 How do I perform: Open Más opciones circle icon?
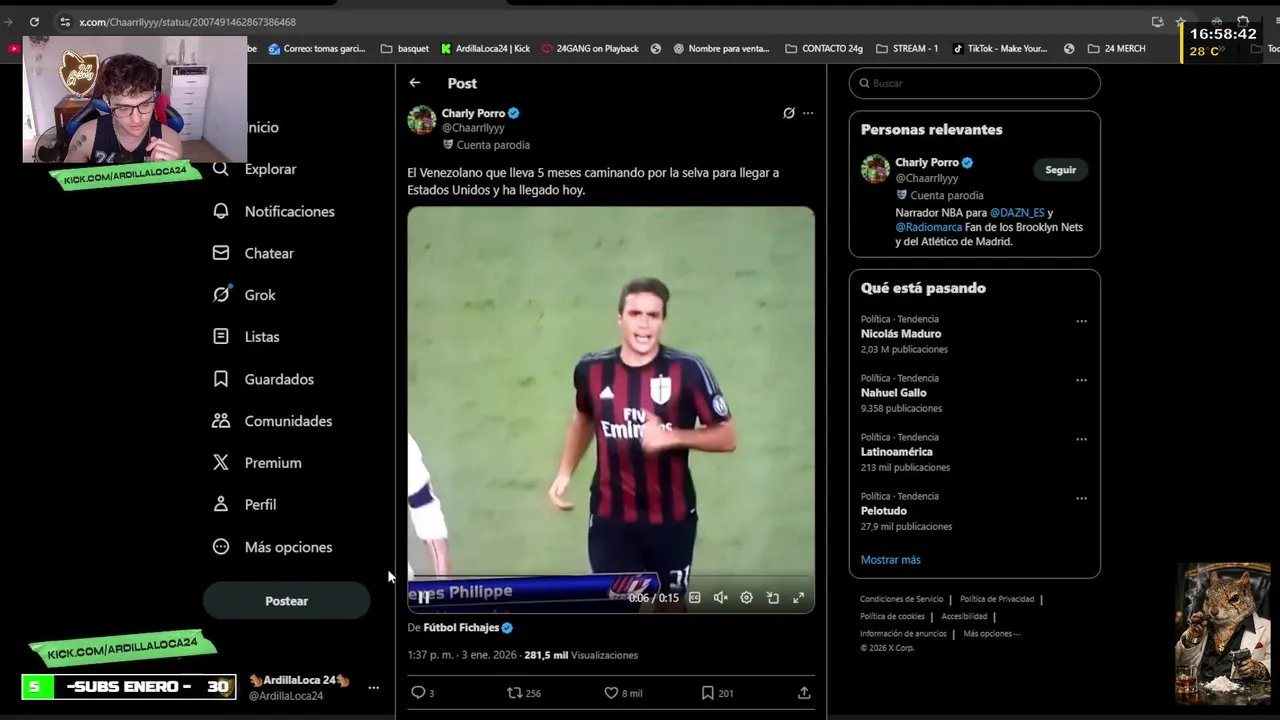[x=221, y=547]
